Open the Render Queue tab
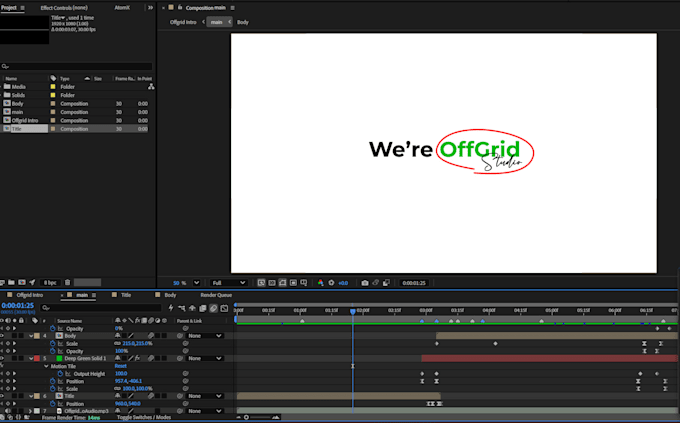The image size is (680, 423). [216, 295]
